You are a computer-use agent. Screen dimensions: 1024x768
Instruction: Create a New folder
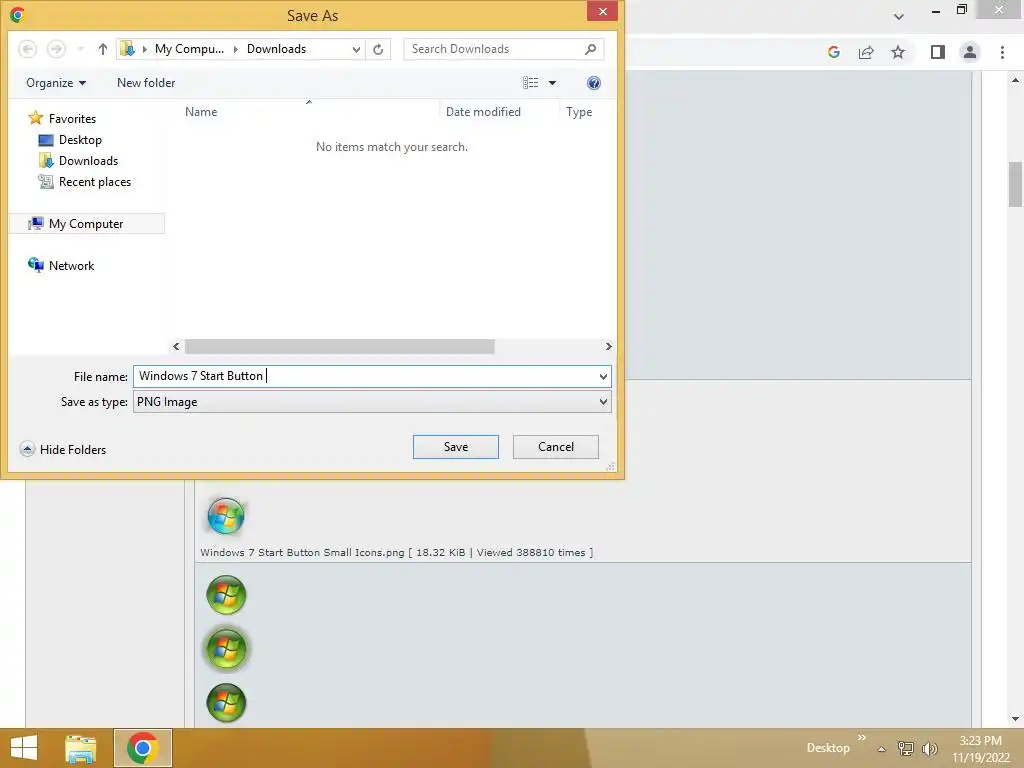pos(146,83)
